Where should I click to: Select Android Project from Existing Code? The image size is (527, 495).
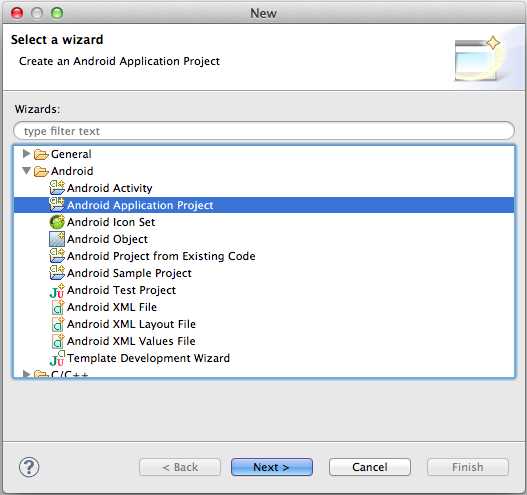(161, 256)
